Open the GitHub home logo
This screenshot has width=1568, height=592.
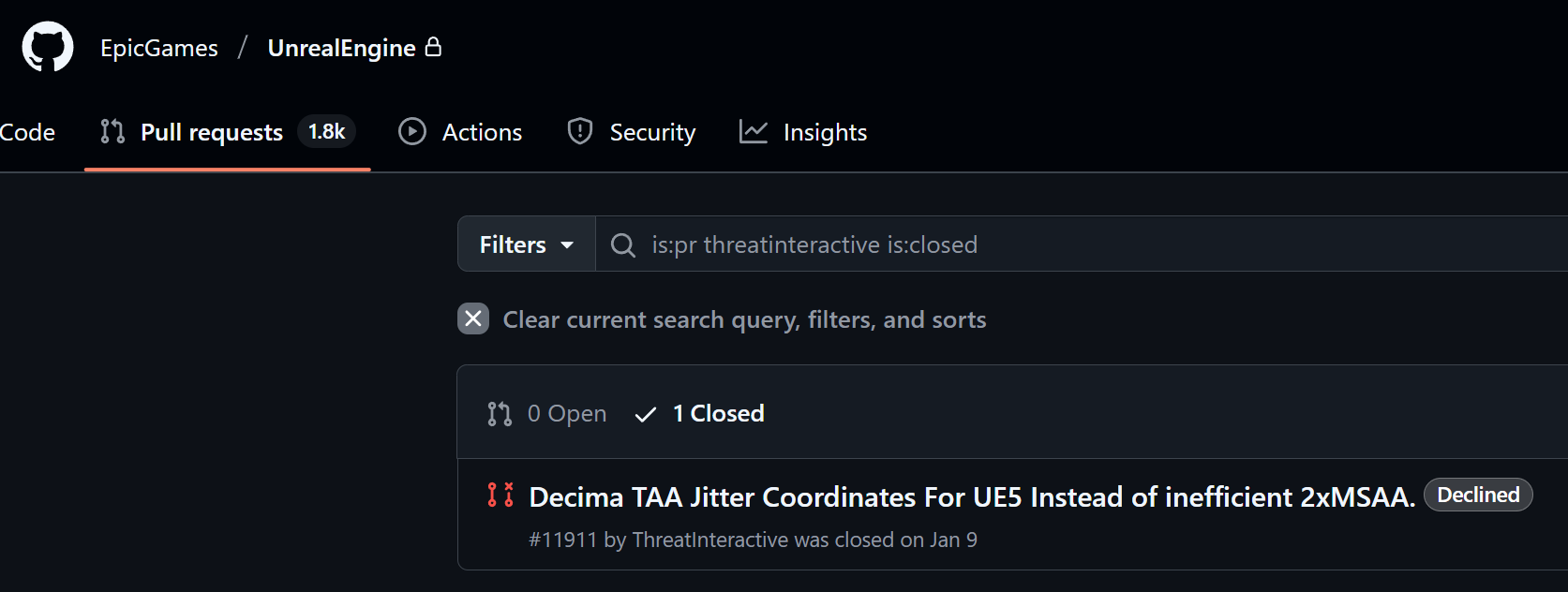(x=48, y=47)
